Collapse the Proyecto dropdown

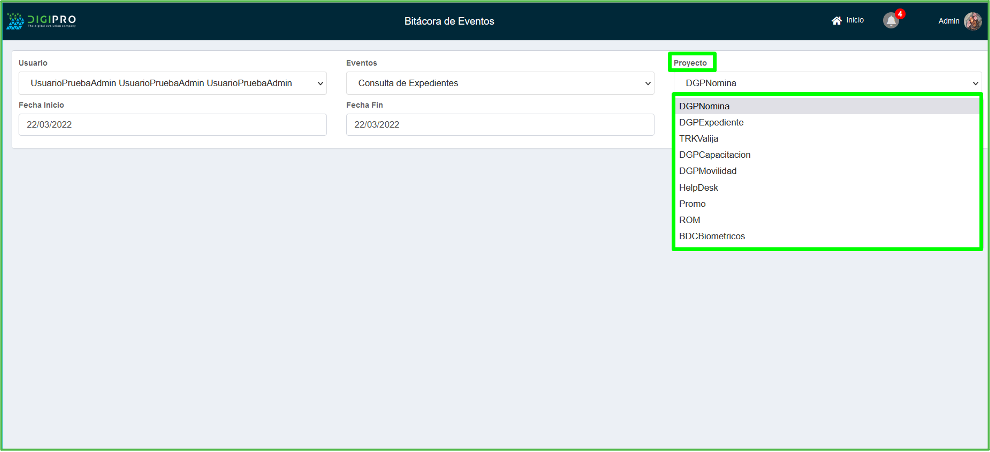pos(827,83)
